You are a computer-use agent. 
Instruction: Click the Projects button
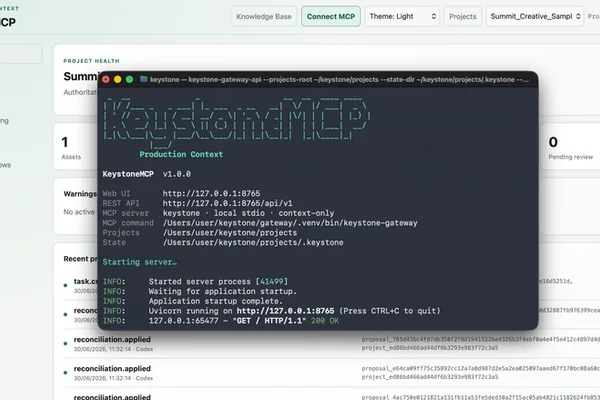(463, 16)
